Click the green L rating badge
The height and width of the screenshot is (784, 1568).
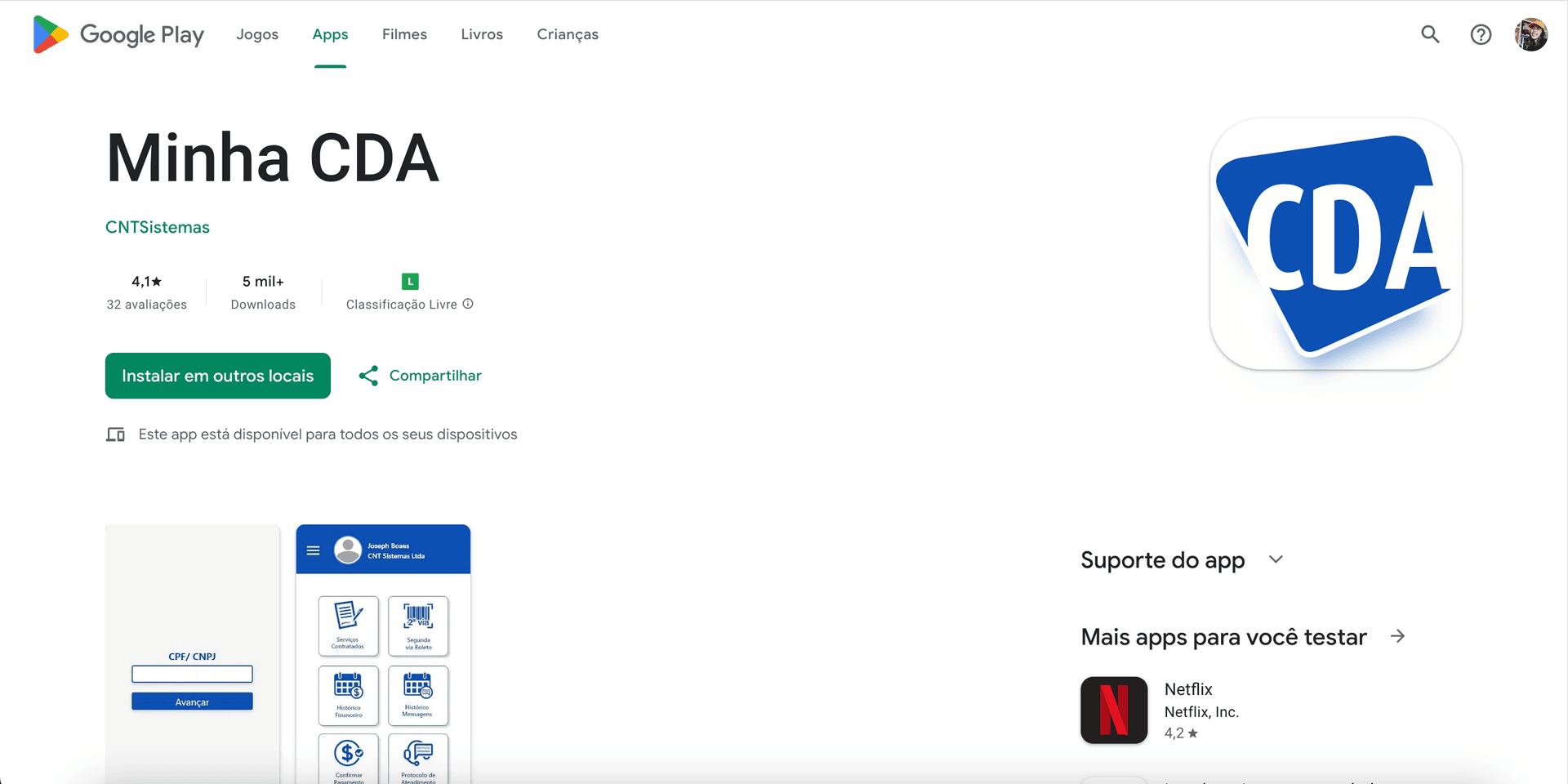pyautogui.click(x=410, y=282)
